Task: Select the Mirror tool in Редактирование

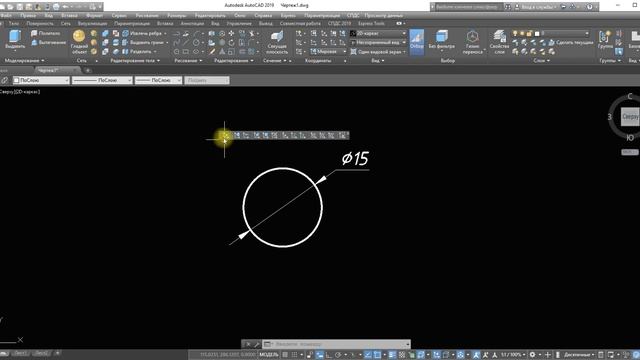Action: (x=222, y=51)
